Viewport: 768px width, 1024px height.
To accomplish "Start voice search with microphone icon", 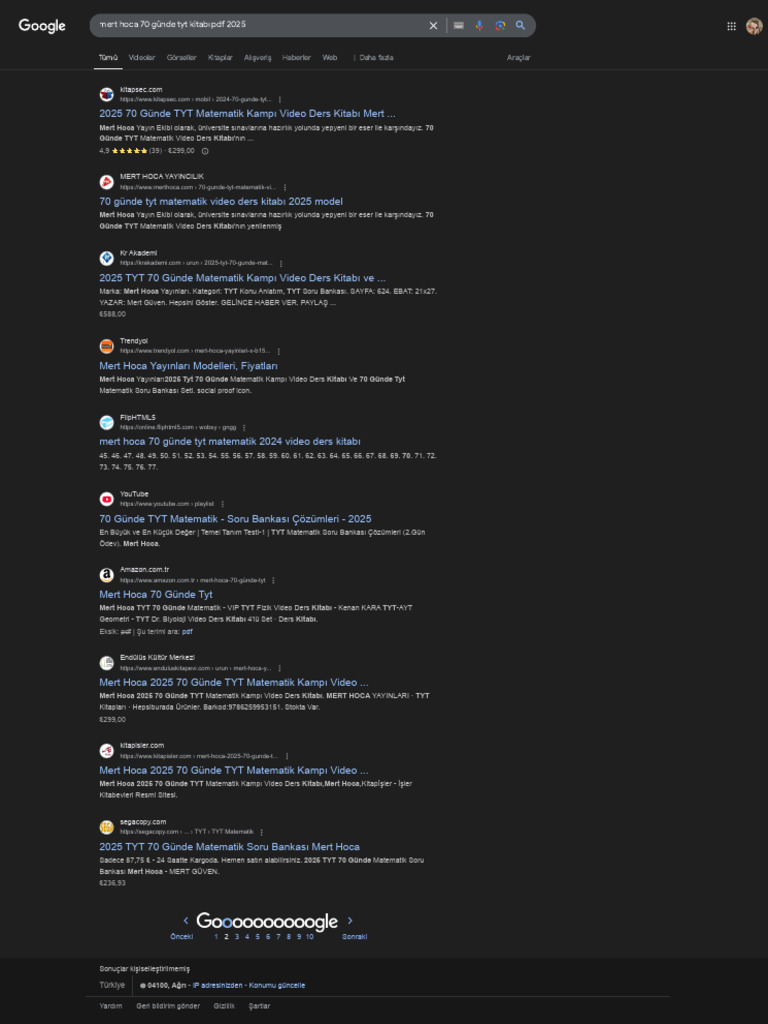I will 479,25.
